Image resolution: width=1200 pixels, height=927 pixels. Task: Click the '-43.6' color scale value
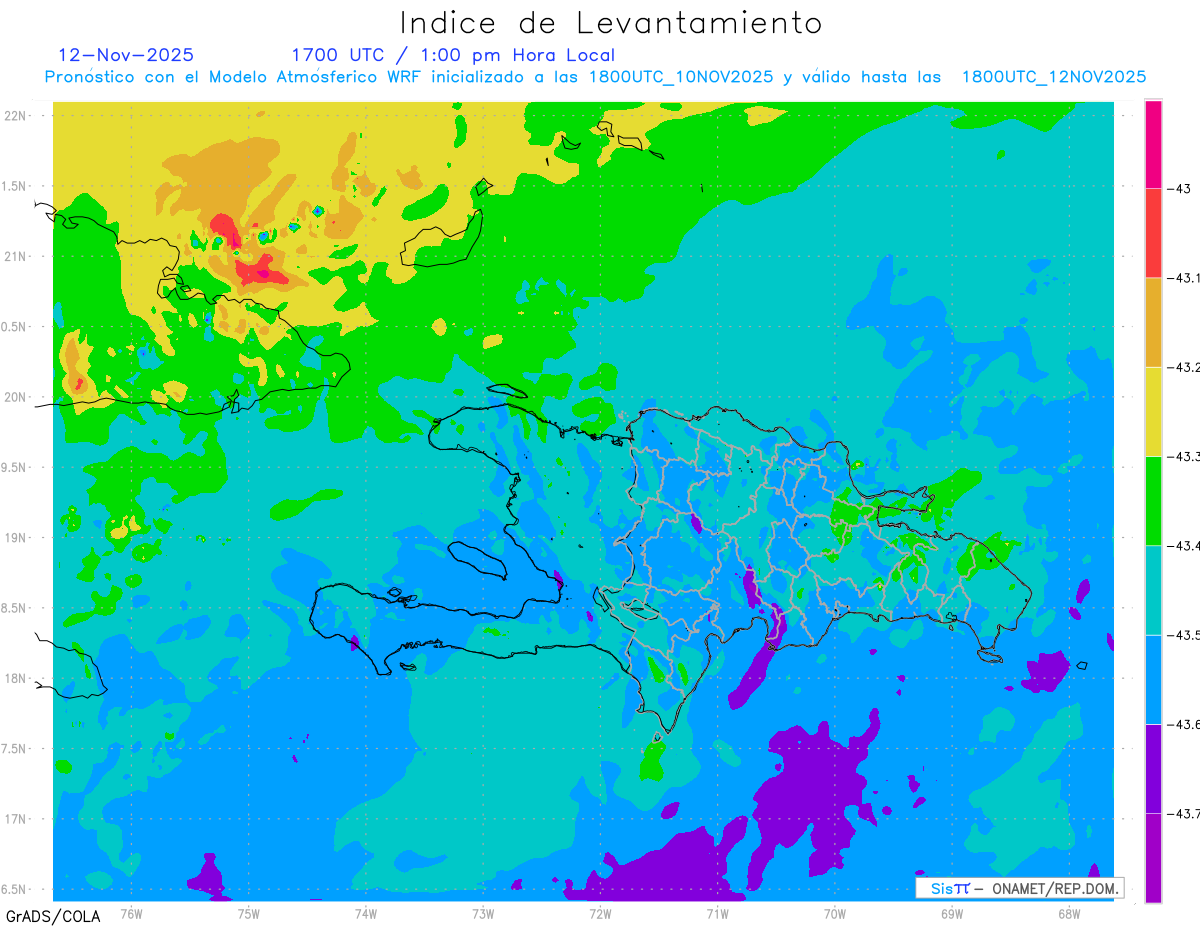click(1185, 724)
